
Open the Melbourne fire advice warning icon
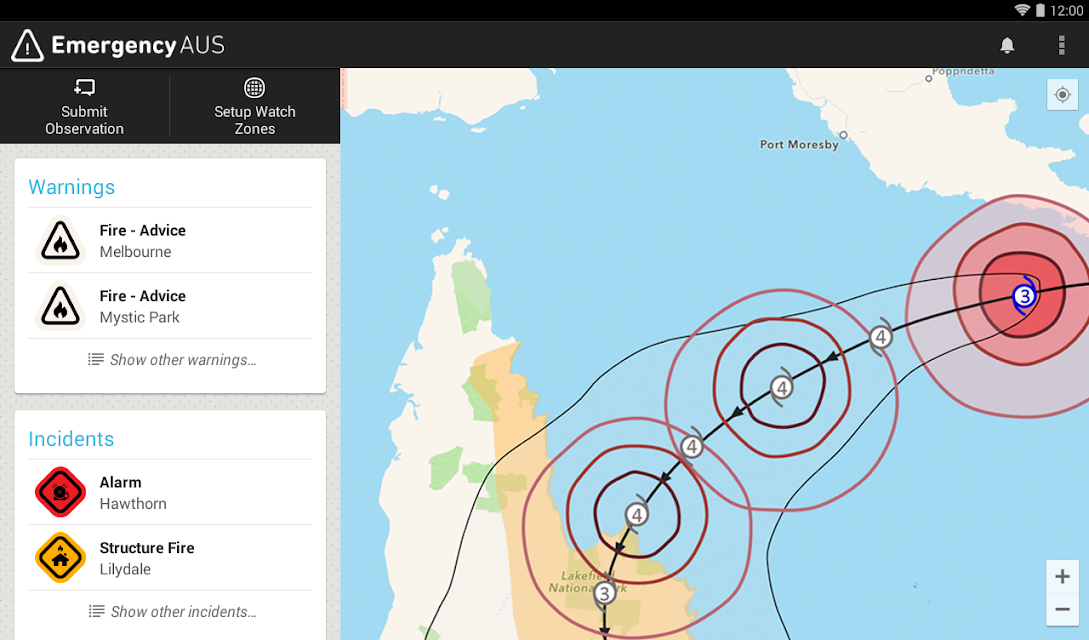(60, 241)
